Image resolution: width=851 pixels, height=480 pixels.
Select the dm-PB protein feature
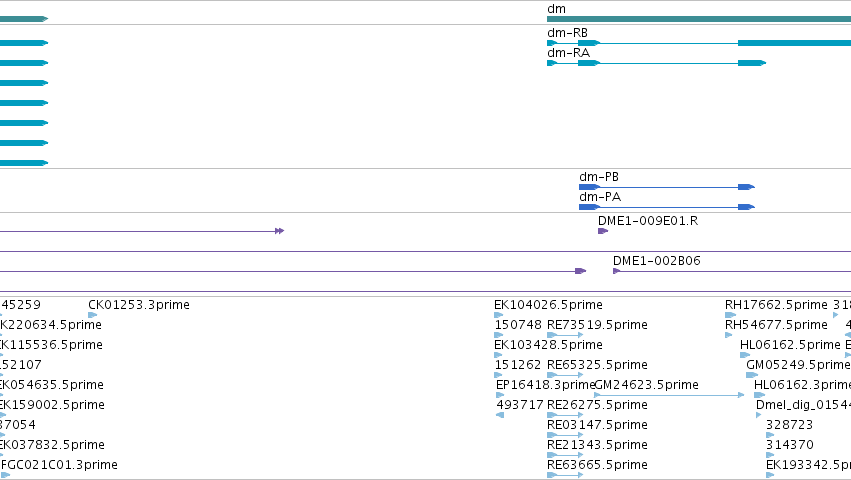[667, 187]
